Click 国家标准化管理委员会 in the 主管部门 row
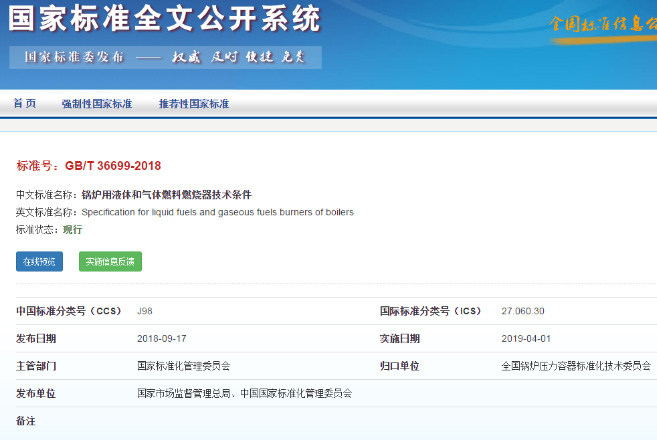This screenshot has width=657, height=445. [190, 366]
